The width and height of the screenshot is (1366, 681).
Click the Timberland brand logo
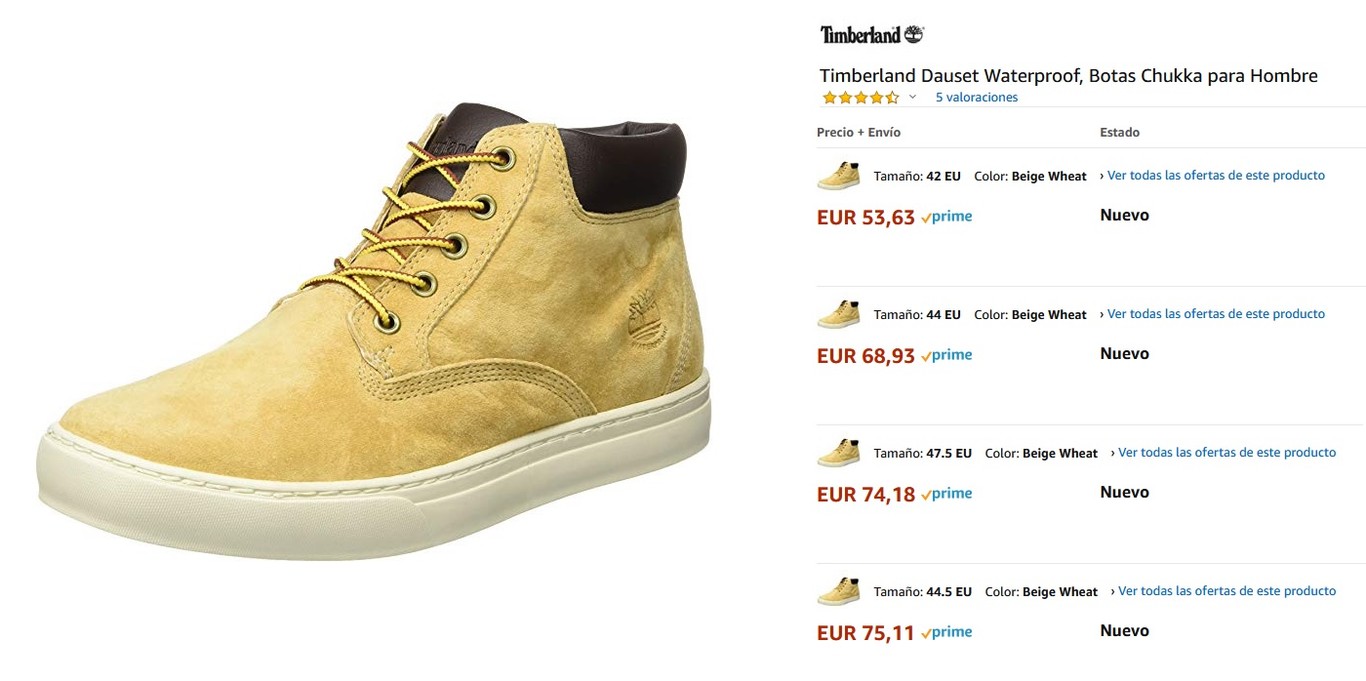click(x=871, y=35)
